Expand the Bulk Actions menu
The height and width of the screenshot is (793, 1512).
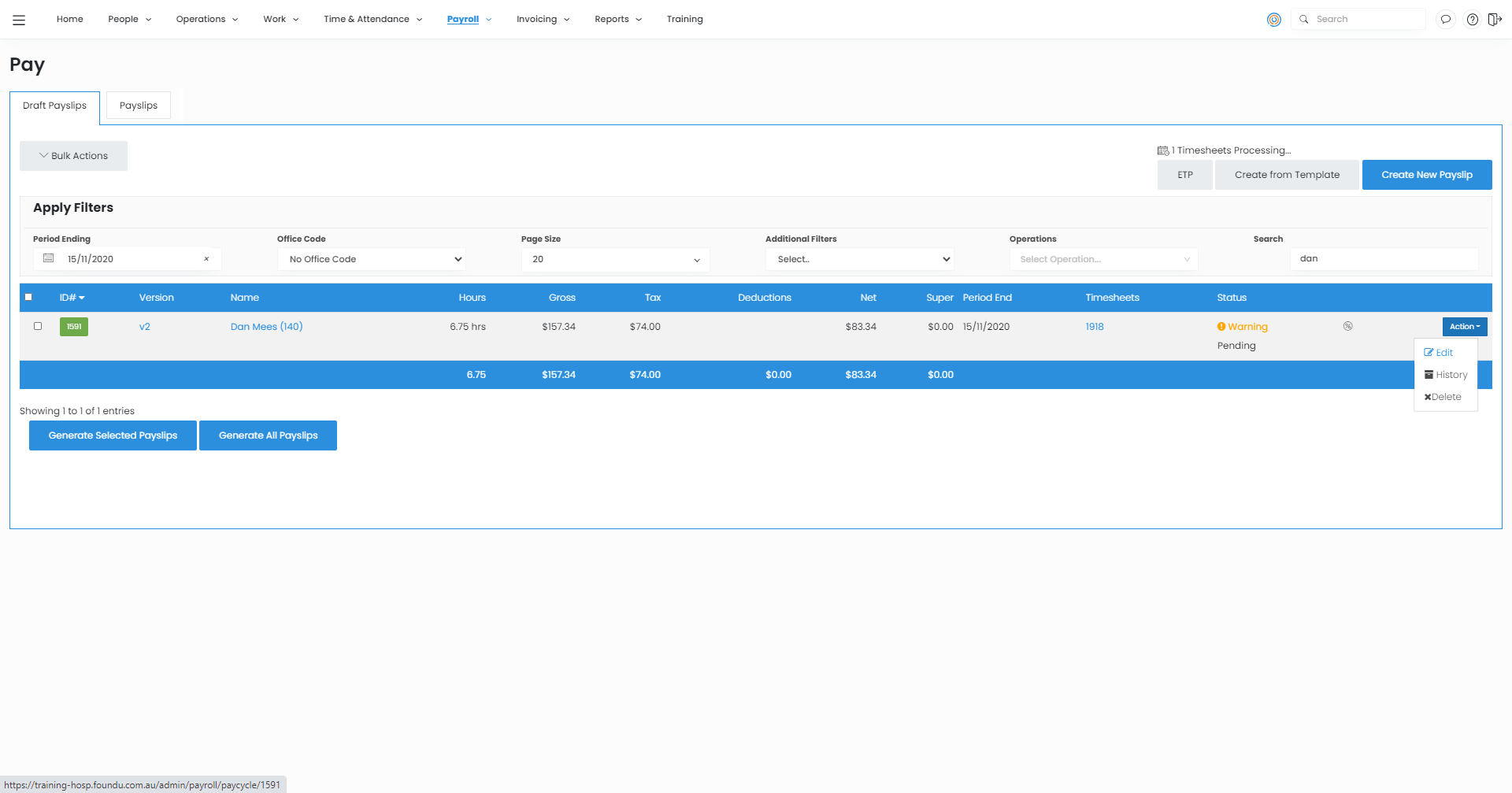point(73,156)
